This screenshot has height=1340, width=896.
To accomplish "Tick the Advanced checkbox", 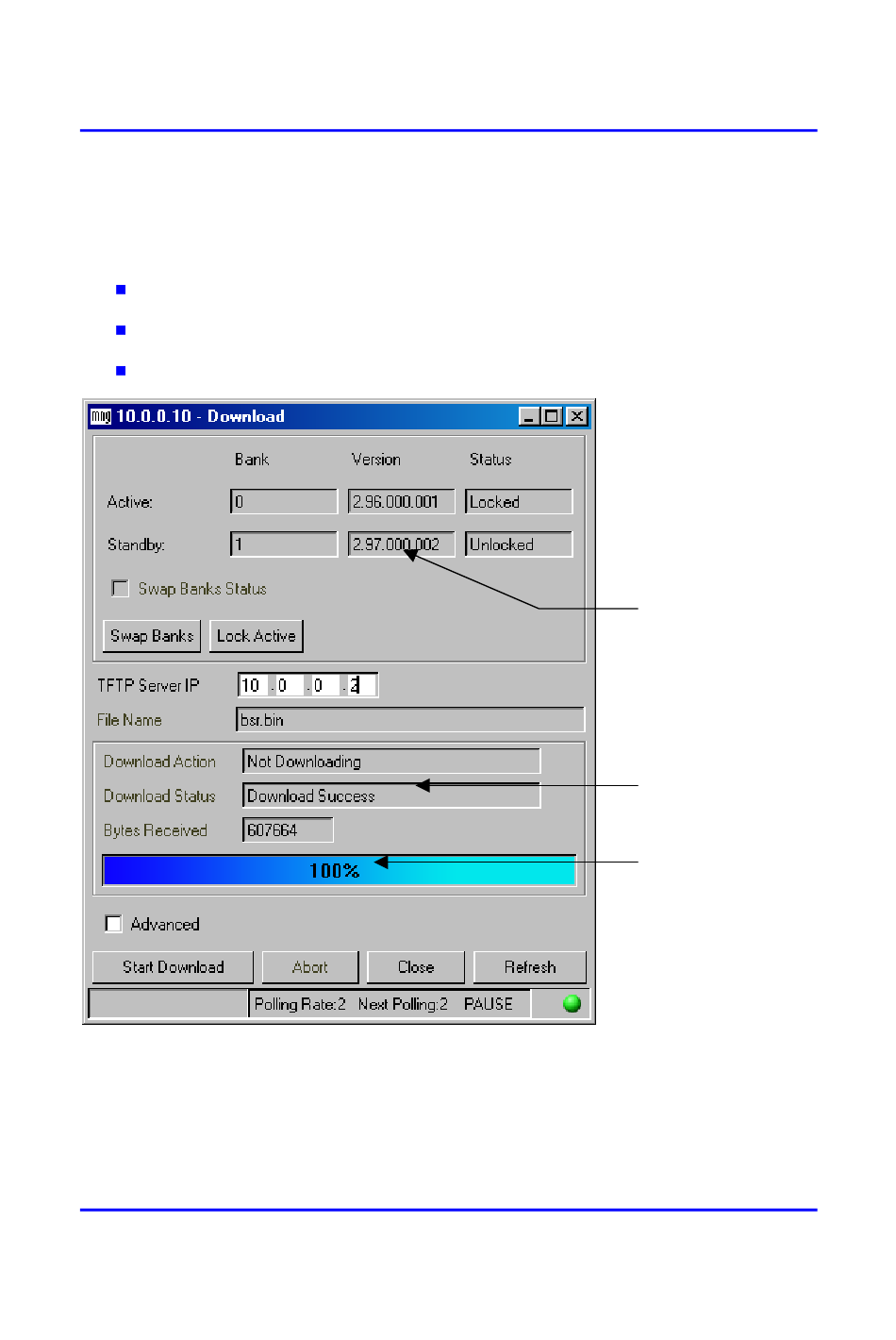I will (x=114, y=924).
